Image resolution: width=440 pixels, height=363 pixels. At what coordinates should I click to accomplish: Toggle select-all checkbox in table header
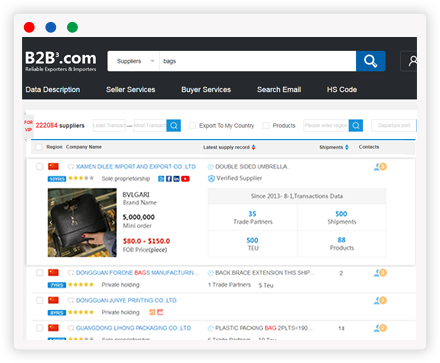[39, 147]
